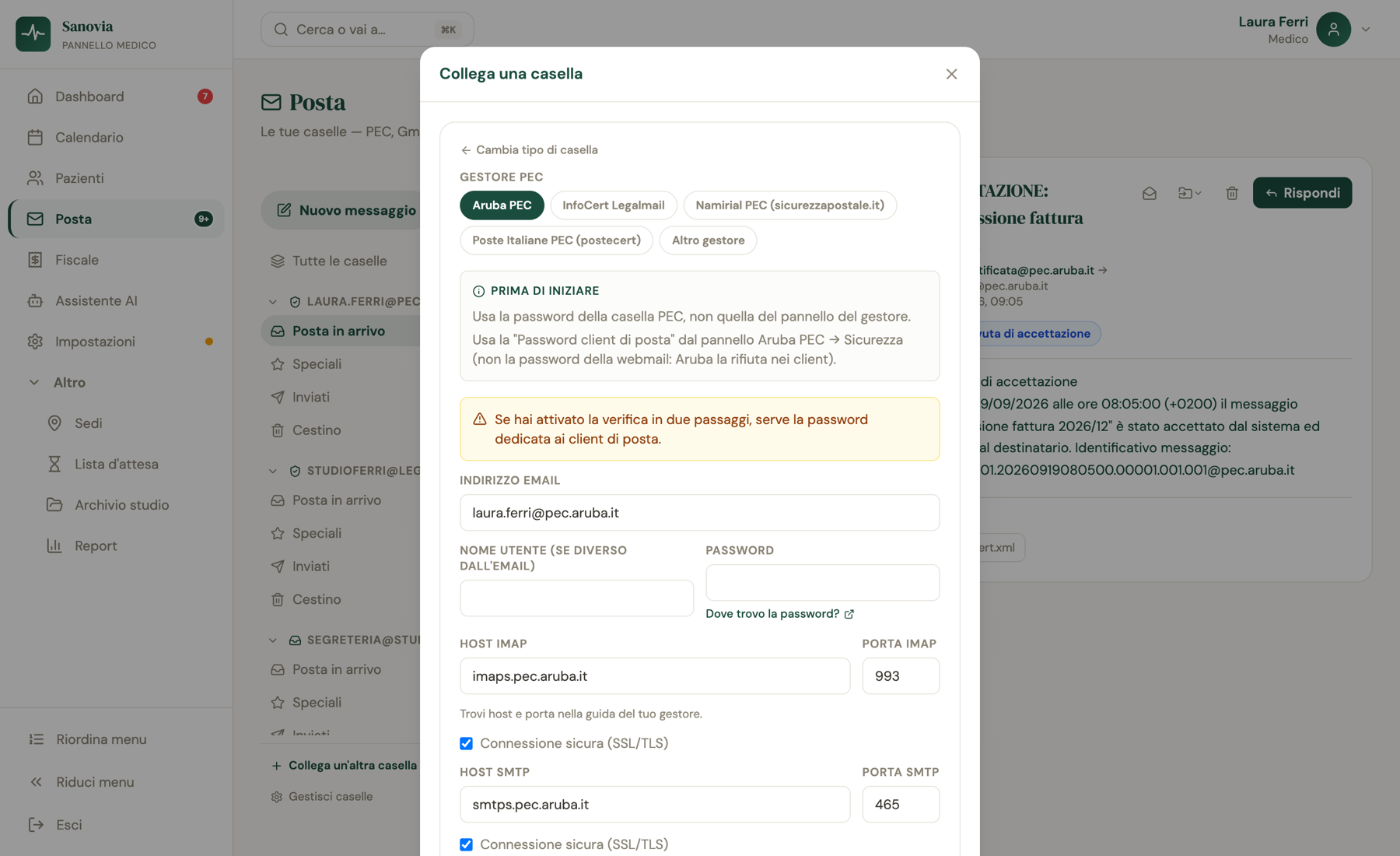The height and width of the screenshot is (856, 1400).
Task: Select Namirial PEC (sicurezzapostale.it) provider
Action: (789, 205)
